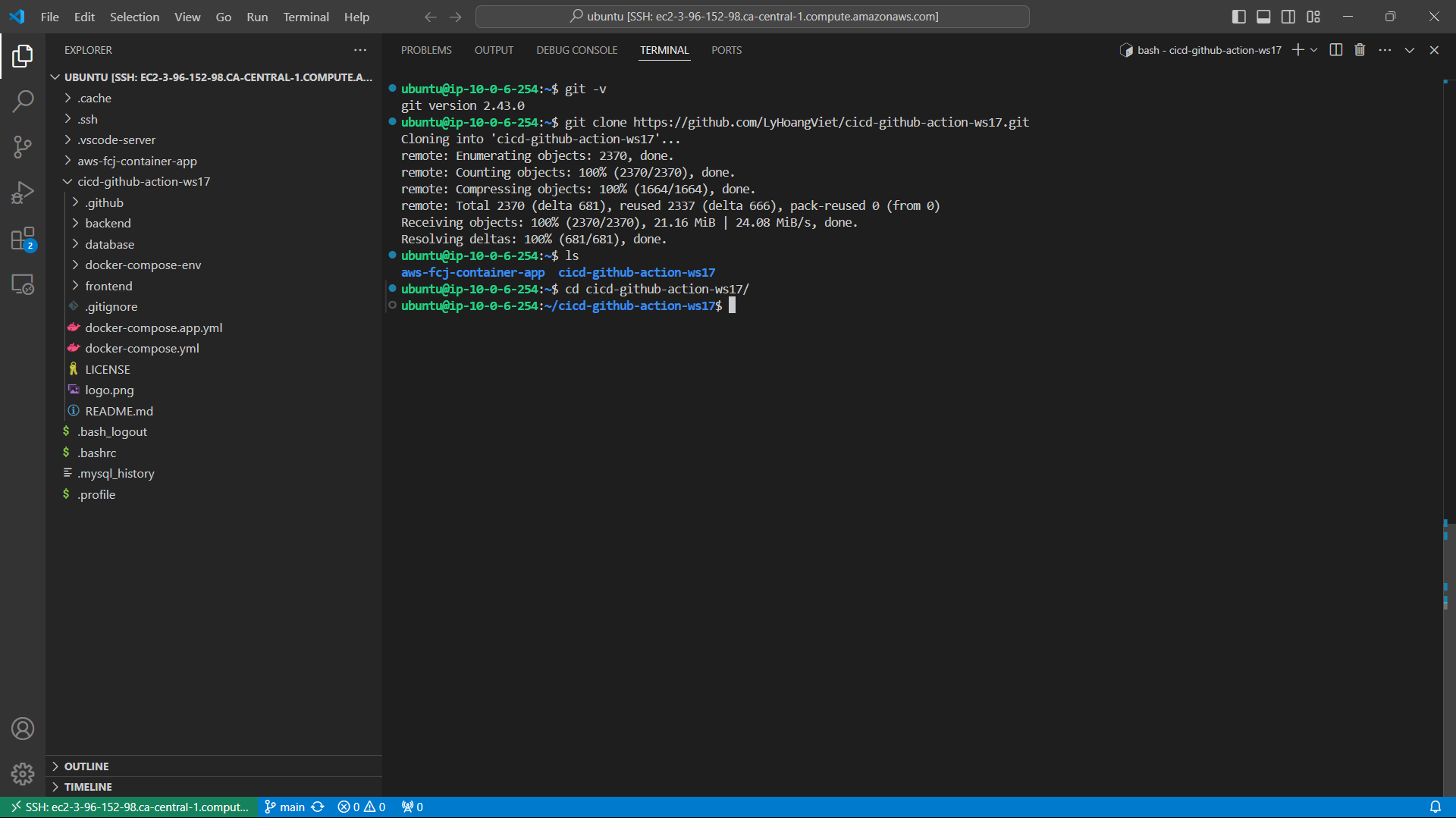Switch to the OUTPUT tab
Image resolution: width=1456 pixels, height=818 pixels.
tap(494, 50)
